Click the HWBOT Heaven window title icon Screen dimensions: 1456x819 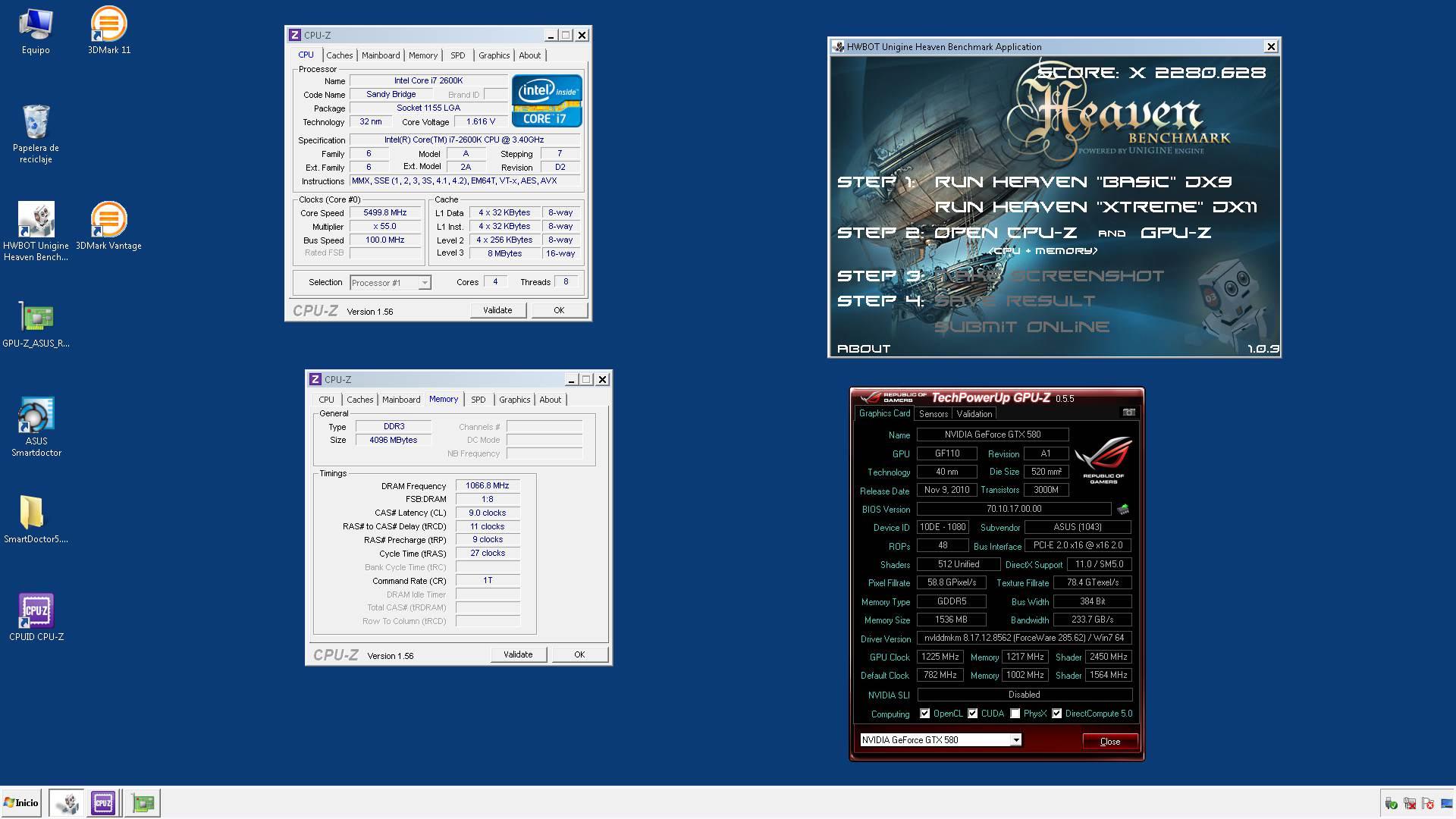(x=839, y=47)
